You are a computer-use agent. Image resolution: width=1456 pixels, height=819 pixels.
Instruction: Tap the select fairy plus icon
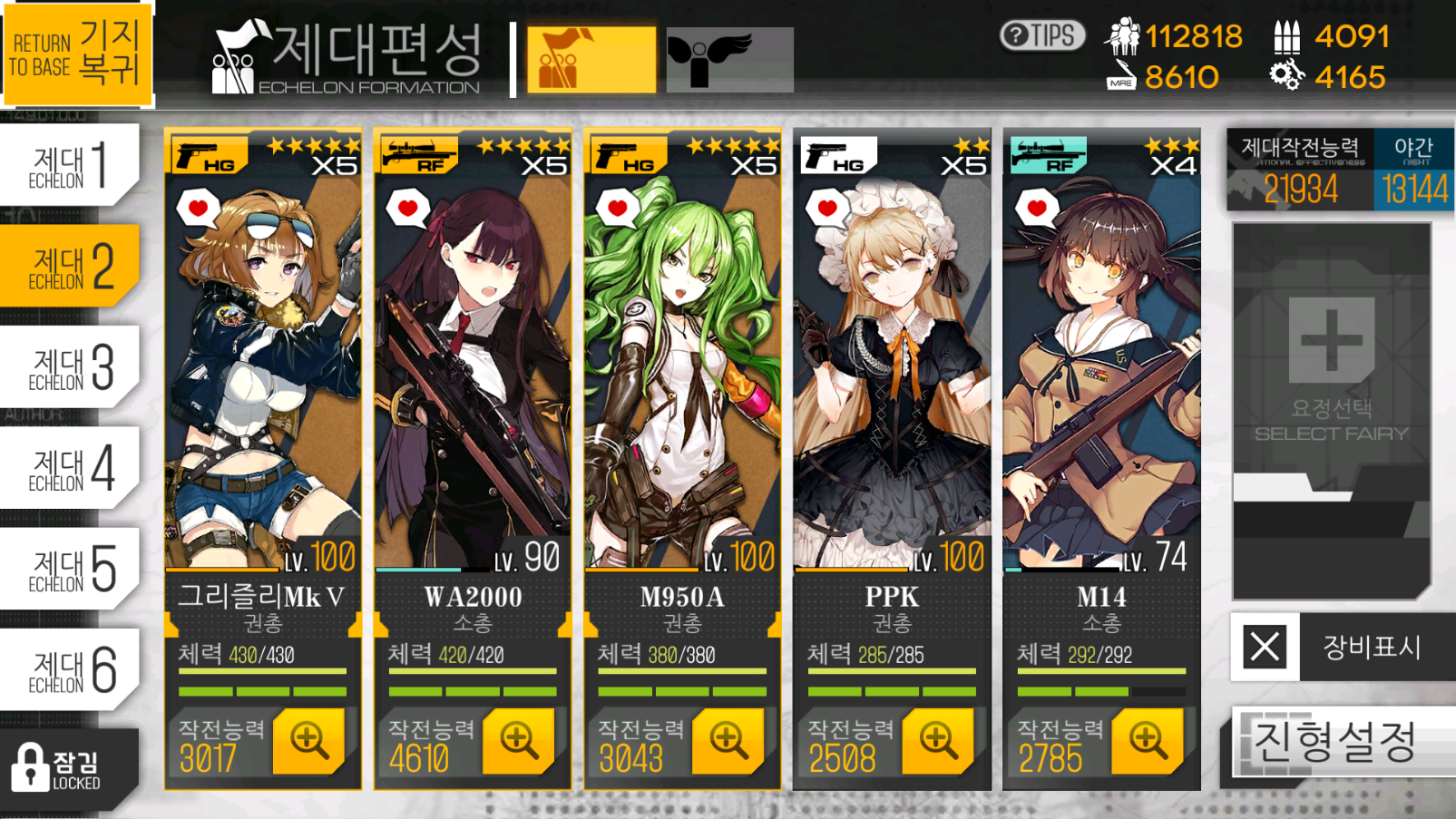pos(1331,340)
